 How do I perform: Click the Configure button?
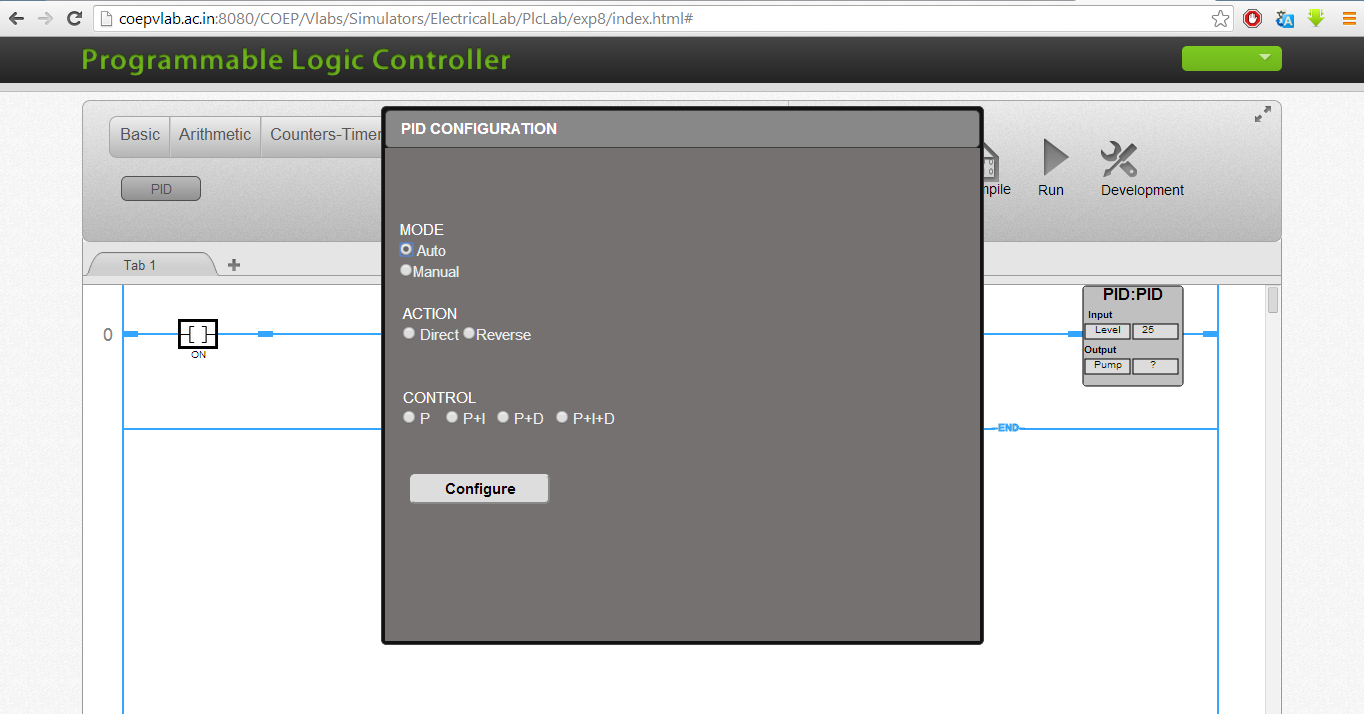[x=479, y=488]
